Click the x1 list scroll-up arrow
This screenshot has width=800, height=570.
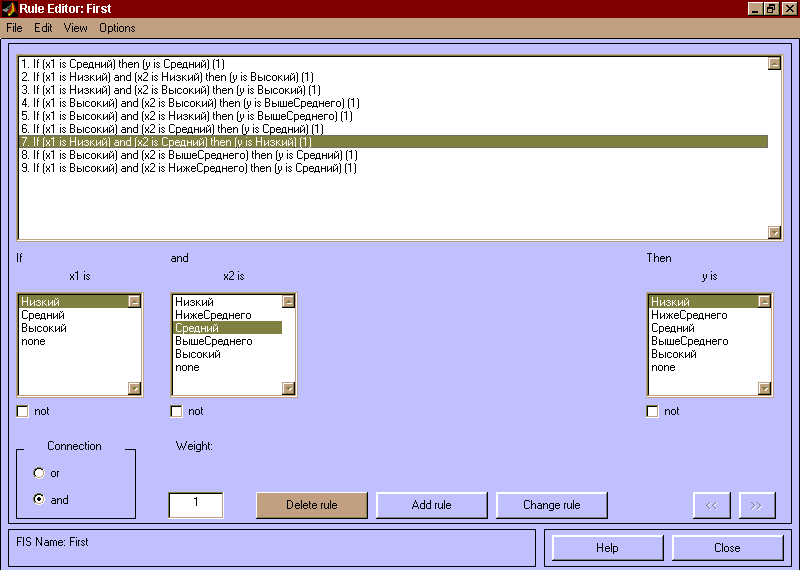(134, 301)
